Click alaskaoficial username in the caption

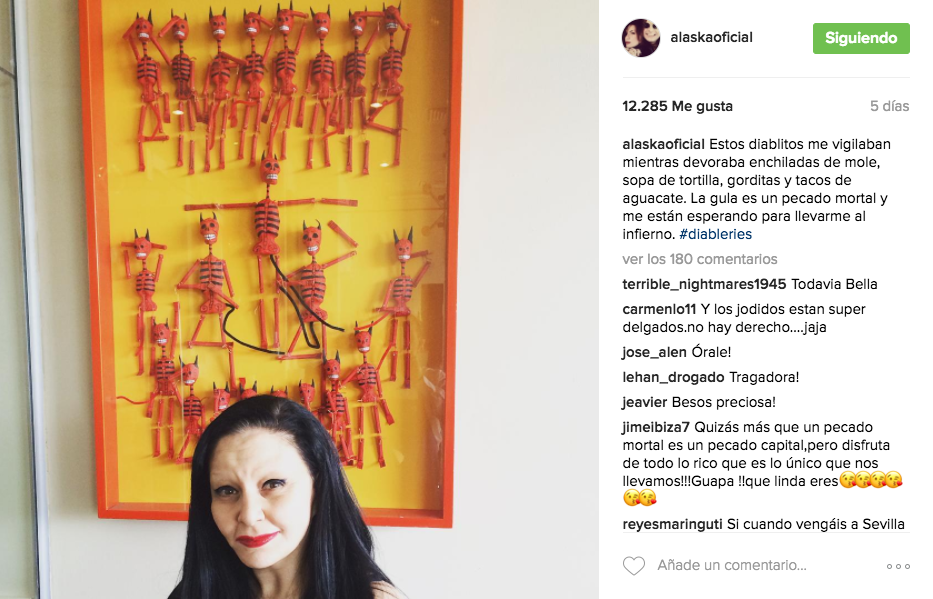click(x=663, y=145)
